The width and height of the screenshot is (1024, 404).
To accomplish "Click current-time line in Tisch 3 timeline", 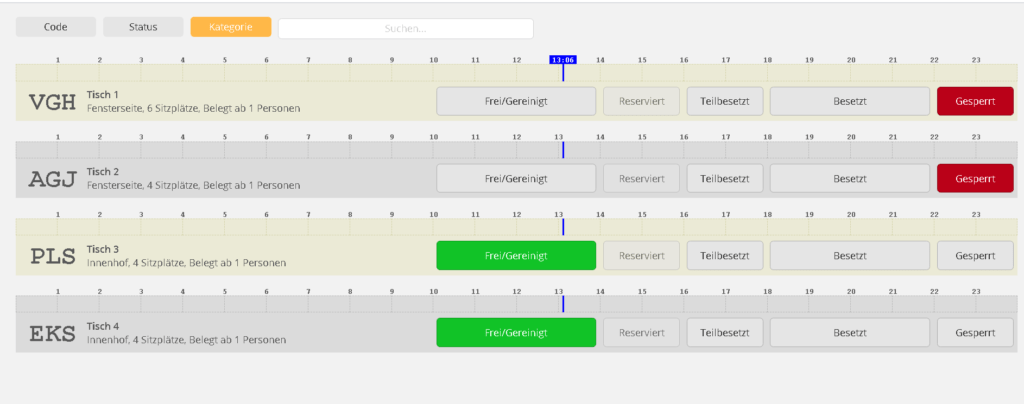I will [x=562, y=226].
